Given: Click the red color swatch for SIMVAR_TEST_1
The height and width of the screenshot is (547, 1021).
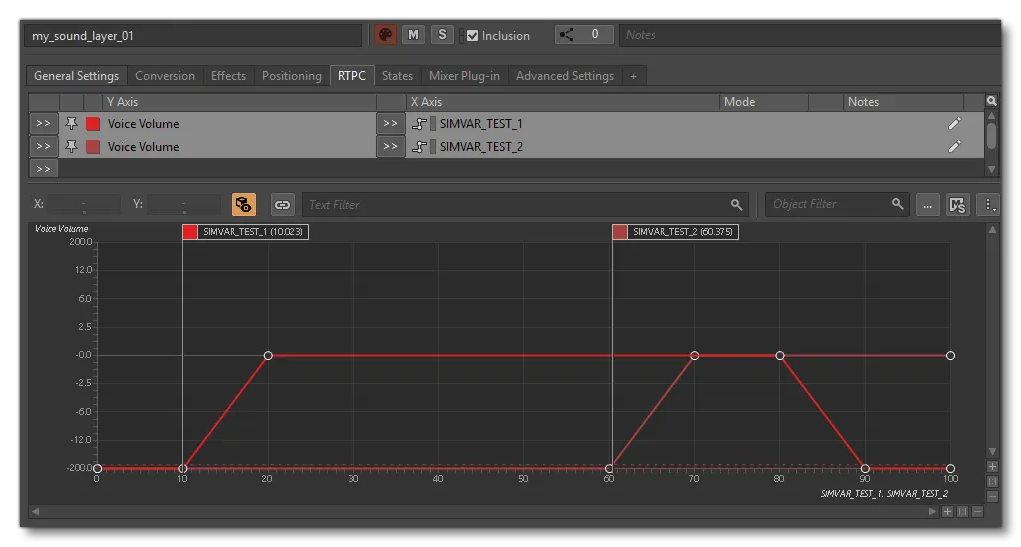Looking at the screenshot, I should pyautogui.click(x=93, y=124).
